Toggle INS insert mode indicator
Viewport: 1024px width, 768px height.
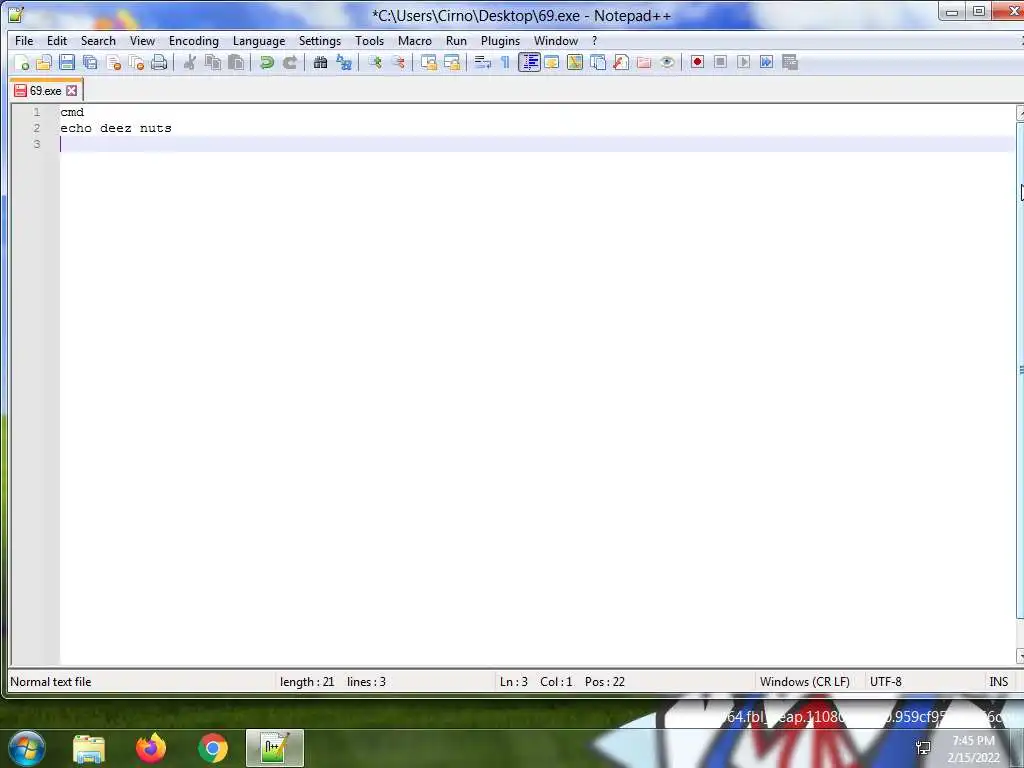coord(999,682)
